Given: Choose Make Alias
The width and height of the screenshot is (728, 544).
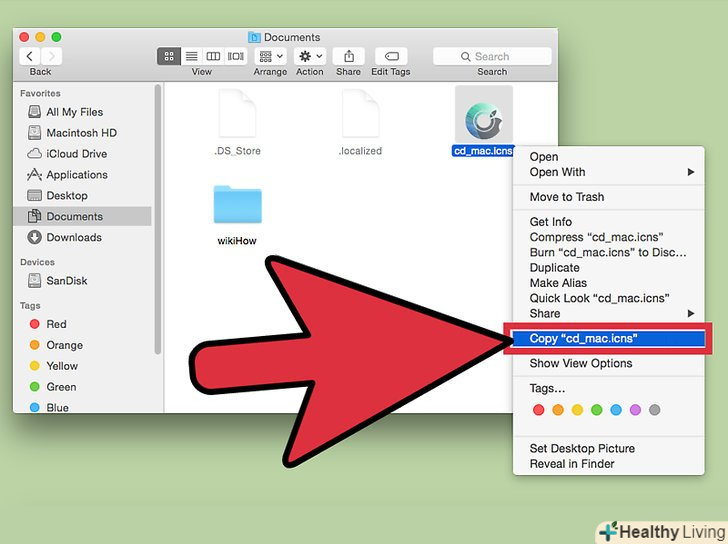Looking at the screenshot, I should tap(609, 283).
